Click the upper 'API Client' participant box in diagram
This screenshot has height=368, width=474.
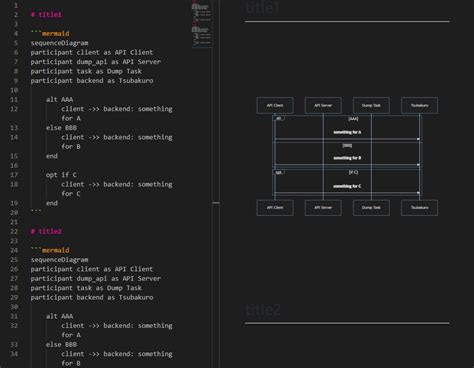(x=275, y=105)
